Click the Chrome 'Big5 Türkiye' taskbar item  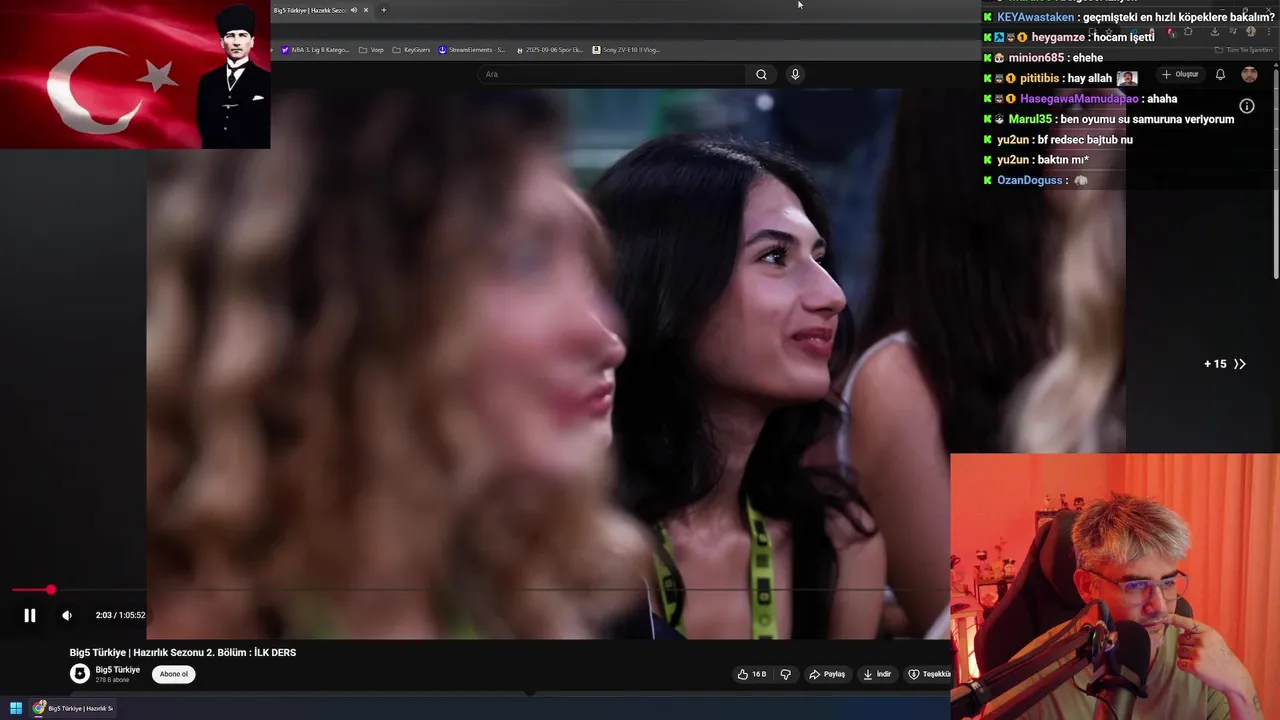[73, 708]
